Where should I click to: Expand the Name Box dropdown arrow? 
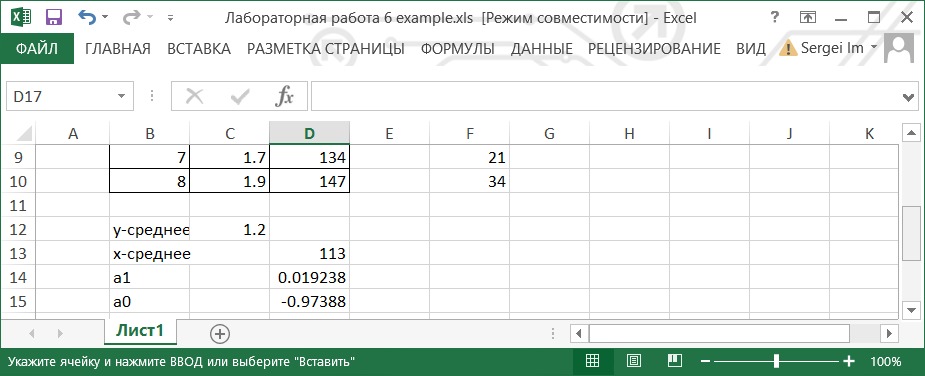122,96
